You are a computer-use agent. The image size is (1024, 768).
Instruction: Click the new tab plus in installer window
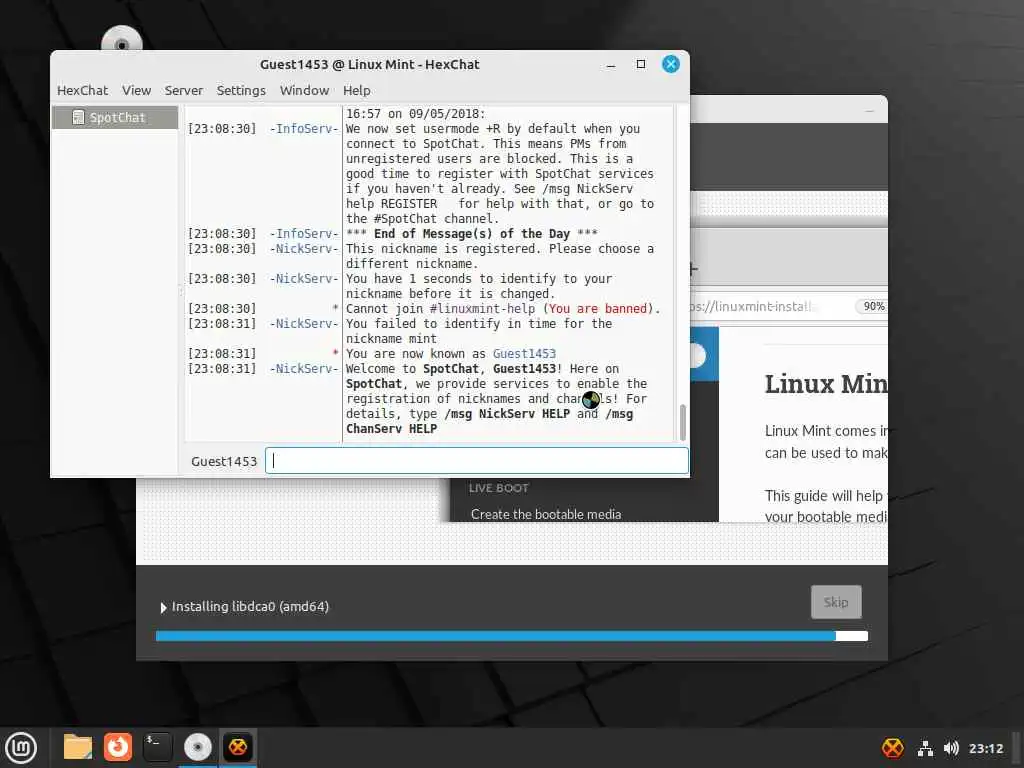click(694, 268)
